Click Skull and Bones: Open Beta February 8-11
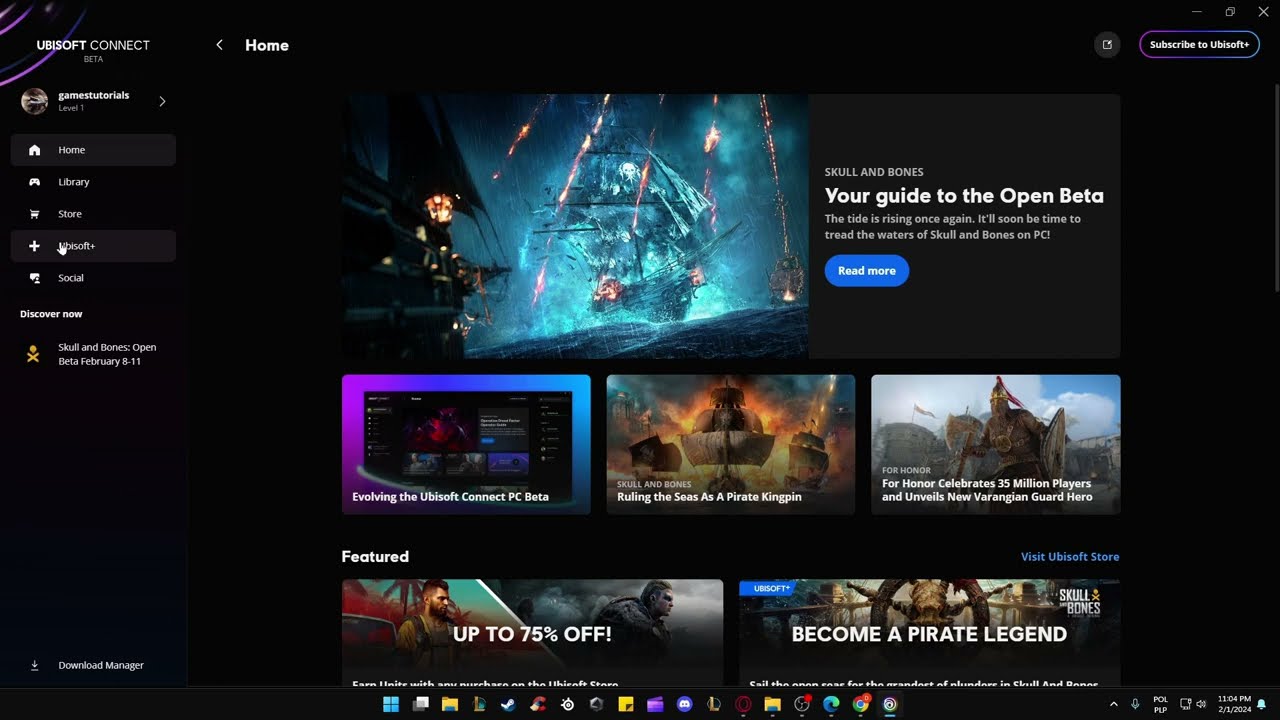The height and width of the screenshot is (720, 1280). pyautogui.click(x=93, y=354)
